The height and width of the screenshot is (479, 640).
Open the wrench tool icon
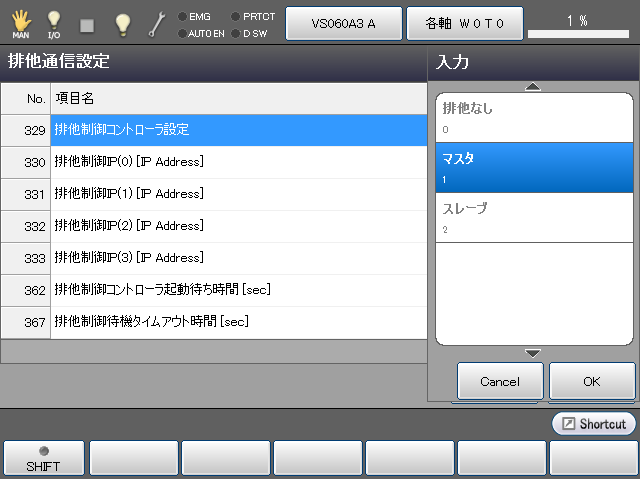pyautogui.click(x=157, y=23)
